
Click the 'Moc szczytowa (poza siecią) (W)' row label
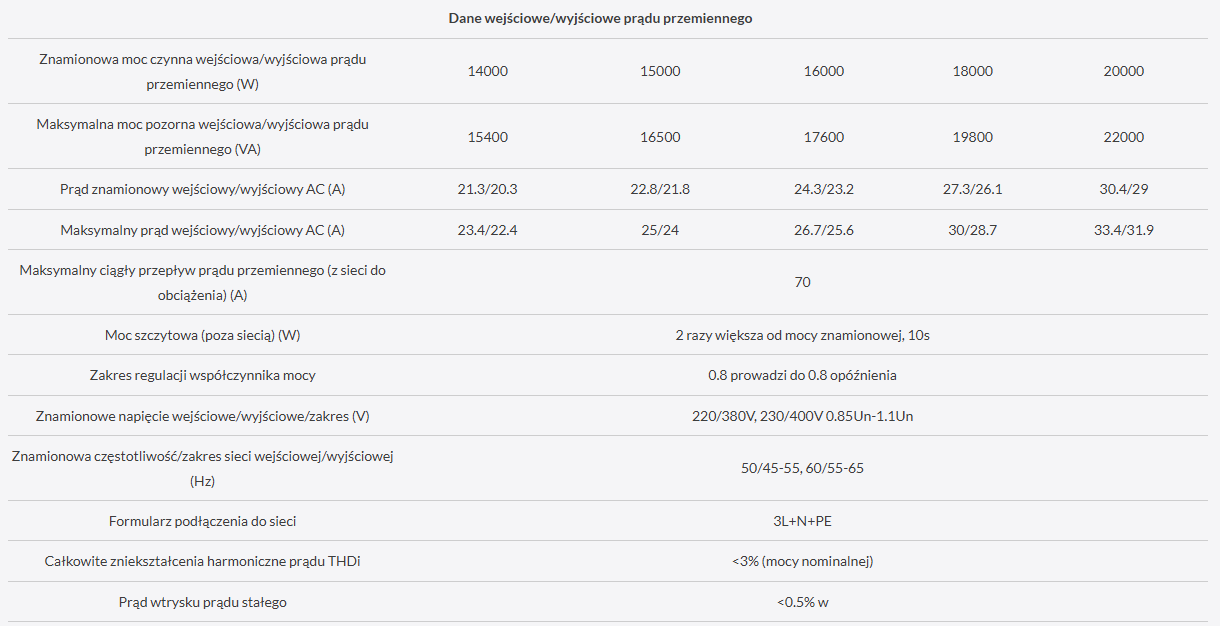(x=202, y=335)
